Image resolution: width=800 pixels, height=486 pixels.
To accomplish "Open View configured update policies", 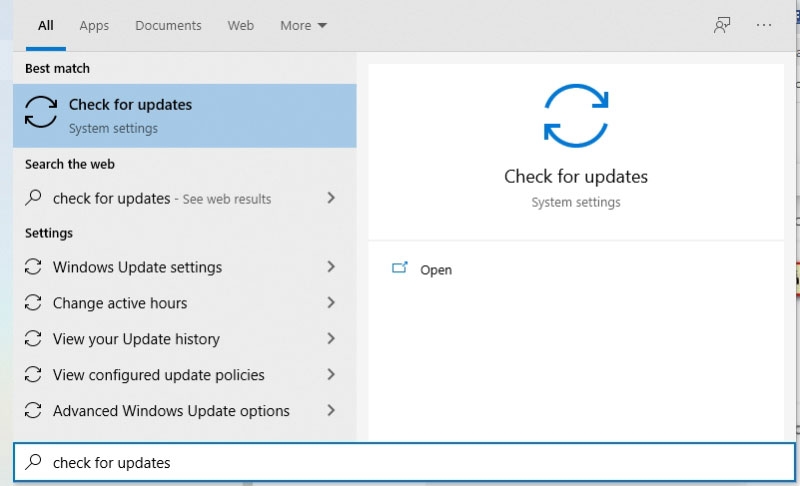I will [x=185, y=375].
